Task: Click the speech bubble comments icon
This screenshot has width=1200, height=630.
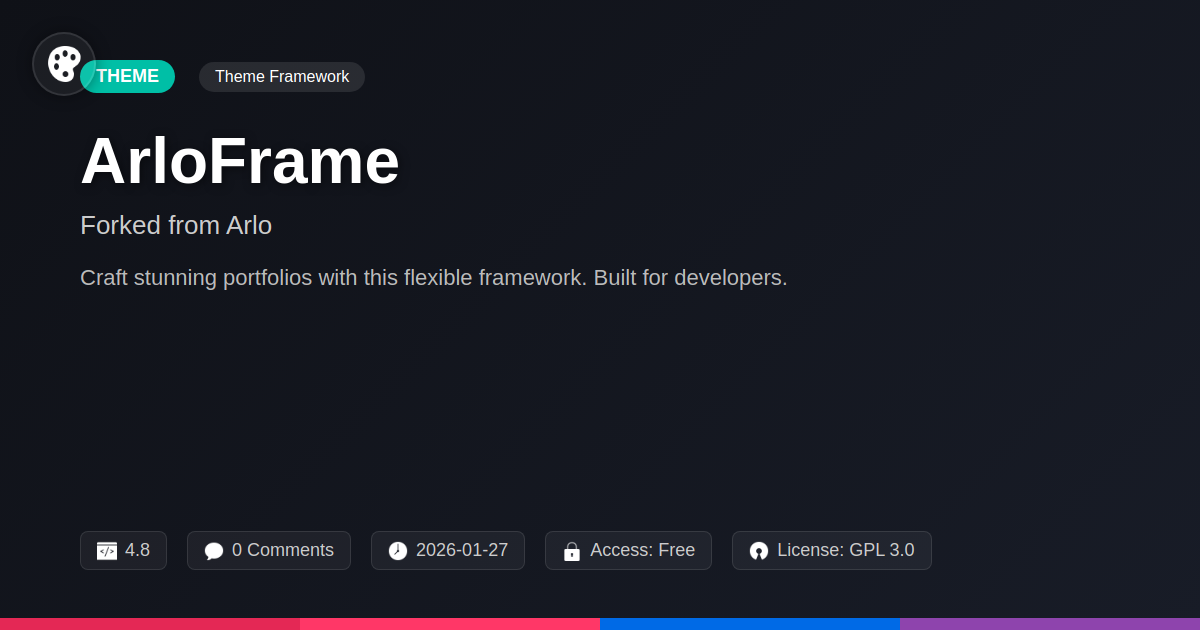Action: click(x=214, y=551)
